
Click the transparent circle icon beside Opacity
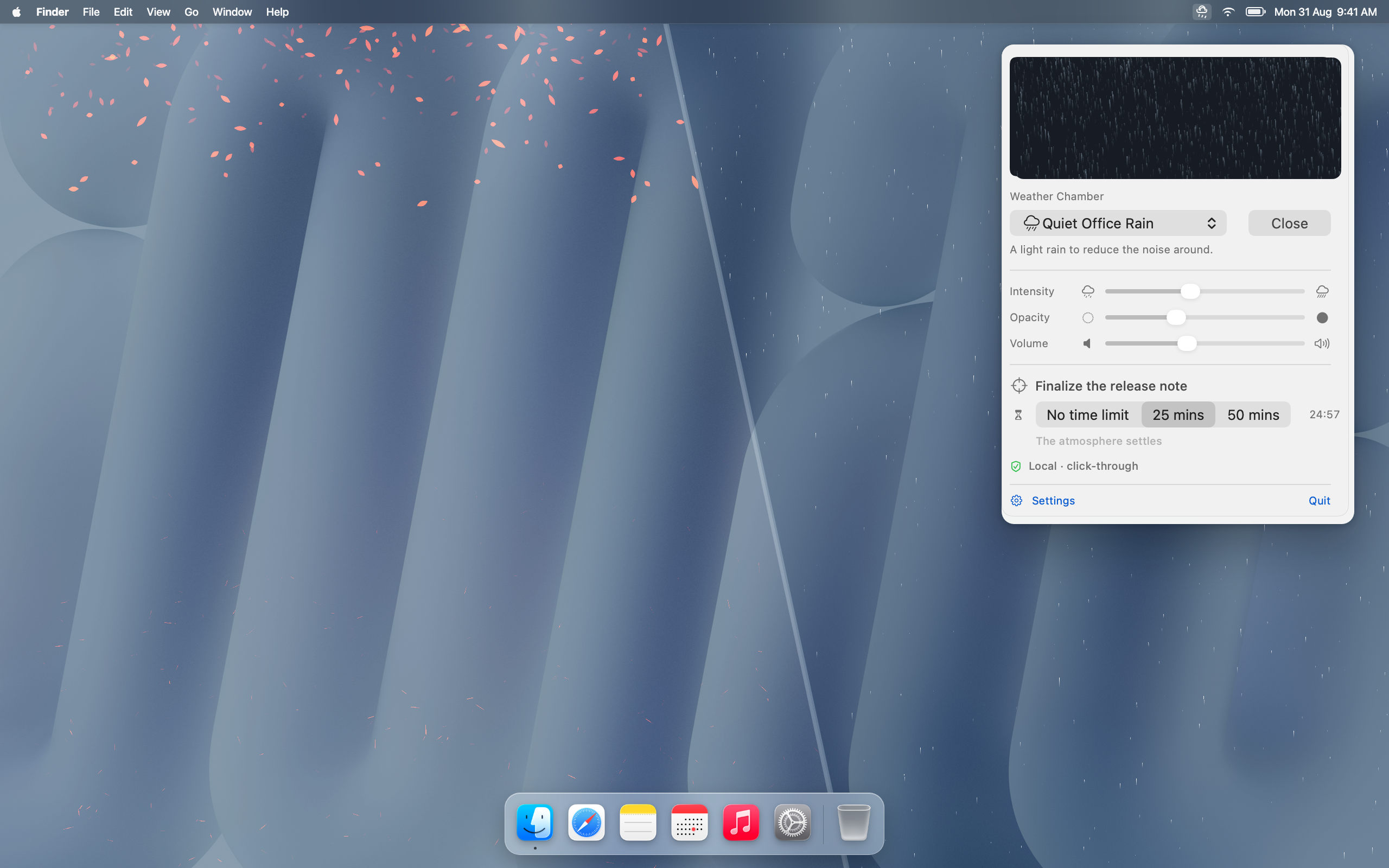pos(1088,317)
